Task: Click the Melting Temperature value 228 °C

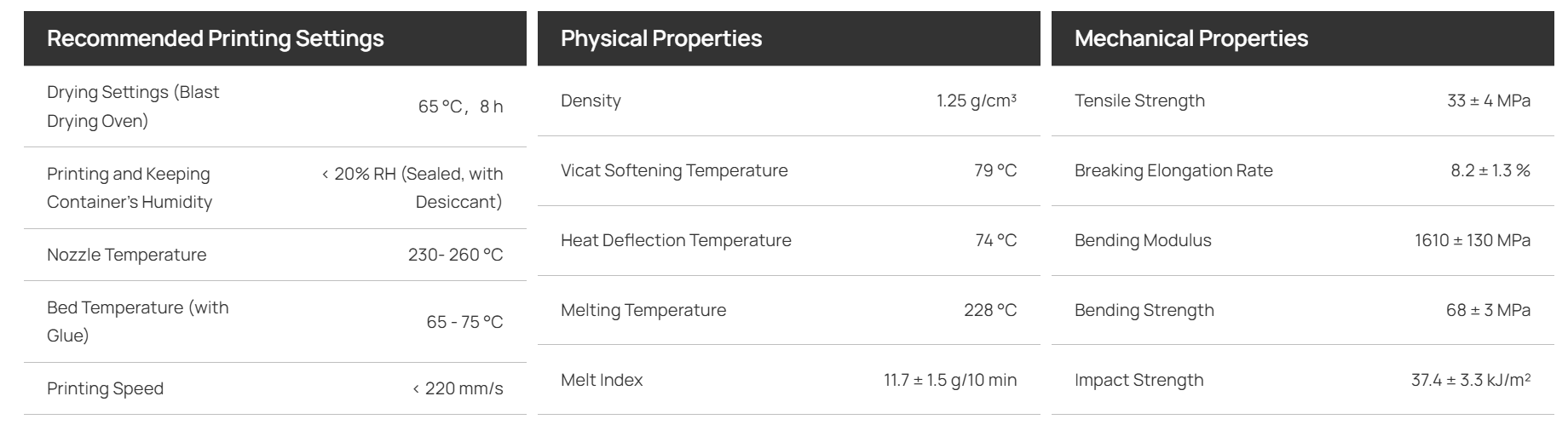Action: click(x=990, y=310)
